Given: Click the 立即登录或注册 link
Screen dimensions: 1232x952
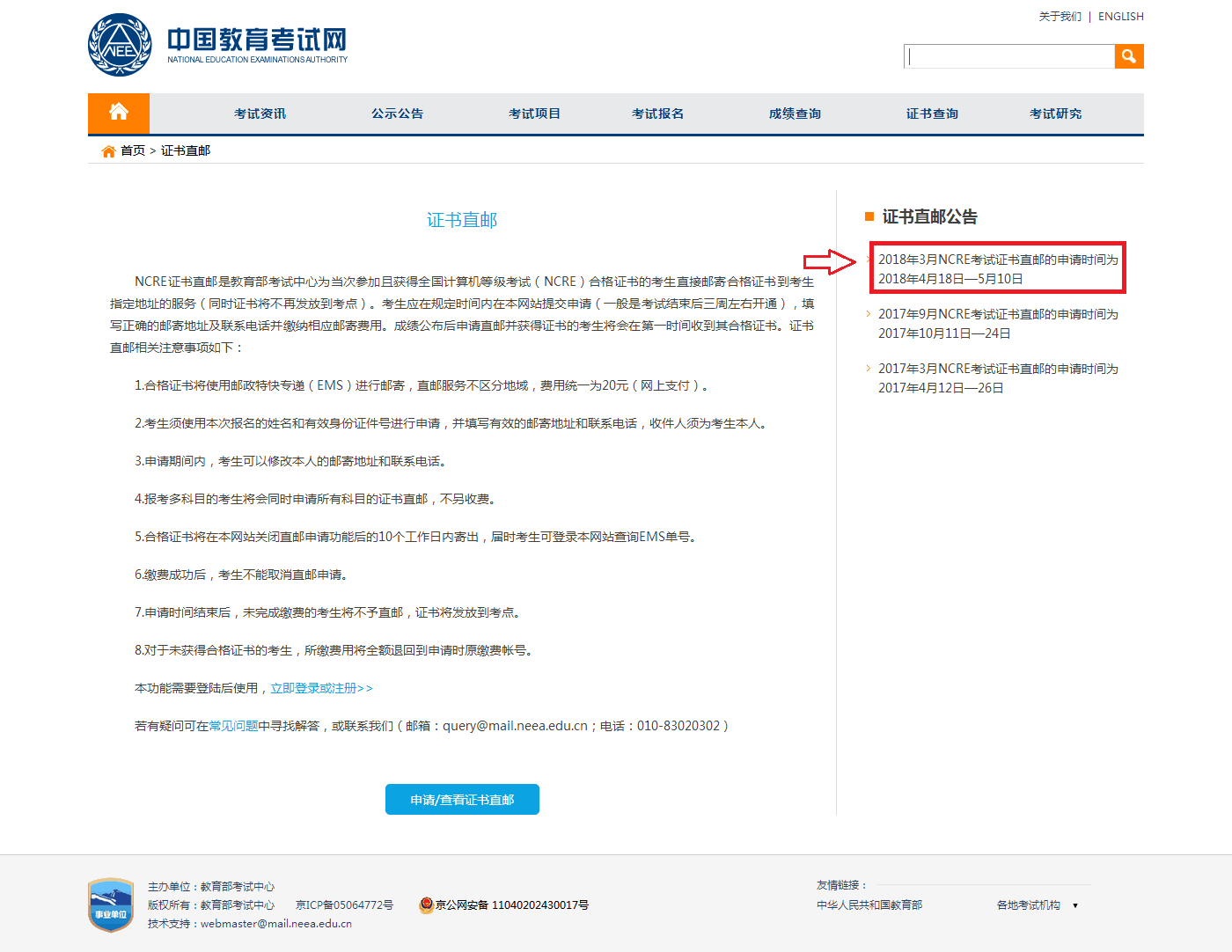Looking at the screenshot, I should (x=321, y=688).
